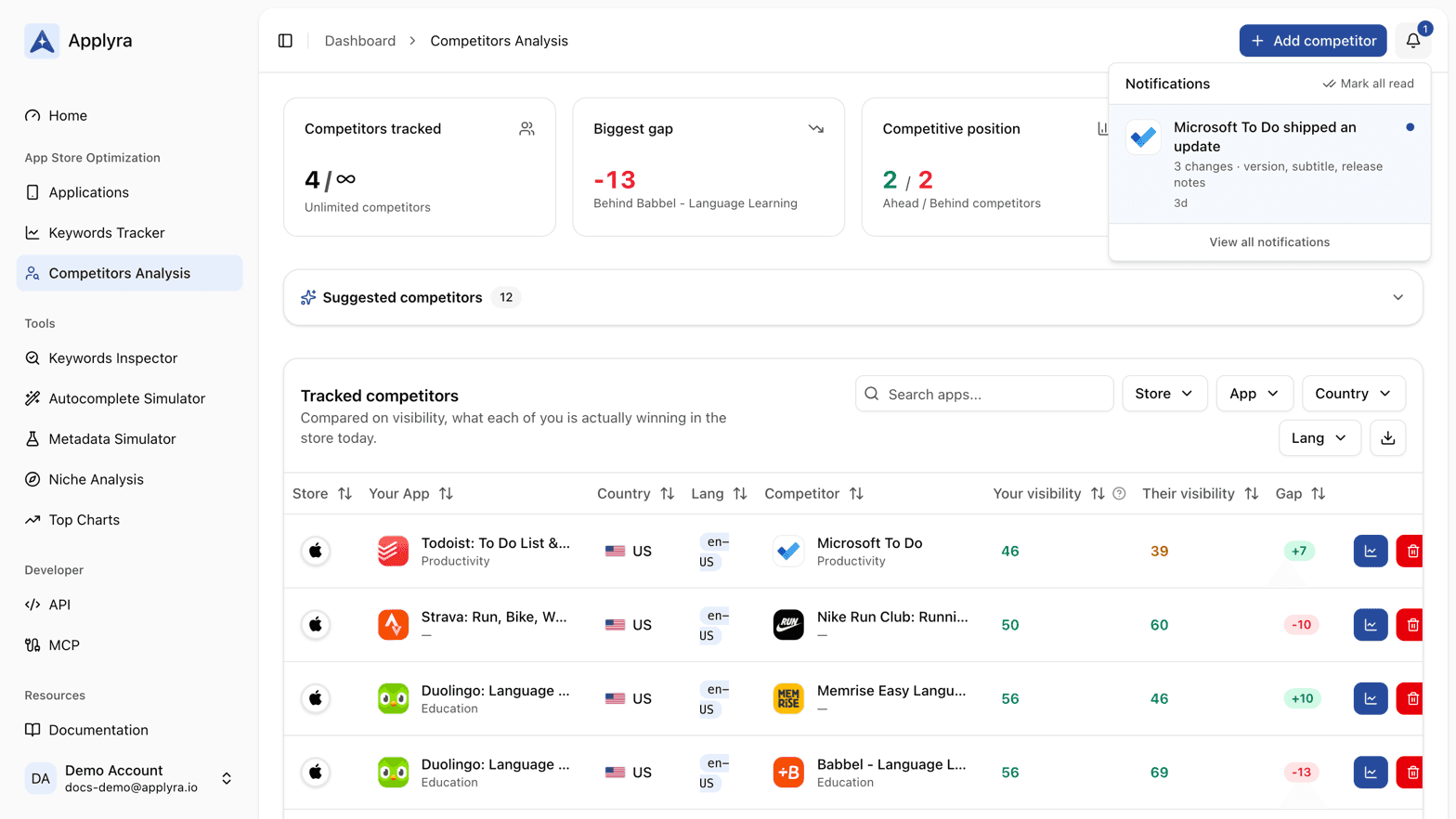Click the Todoist app icon

[393, 551]
